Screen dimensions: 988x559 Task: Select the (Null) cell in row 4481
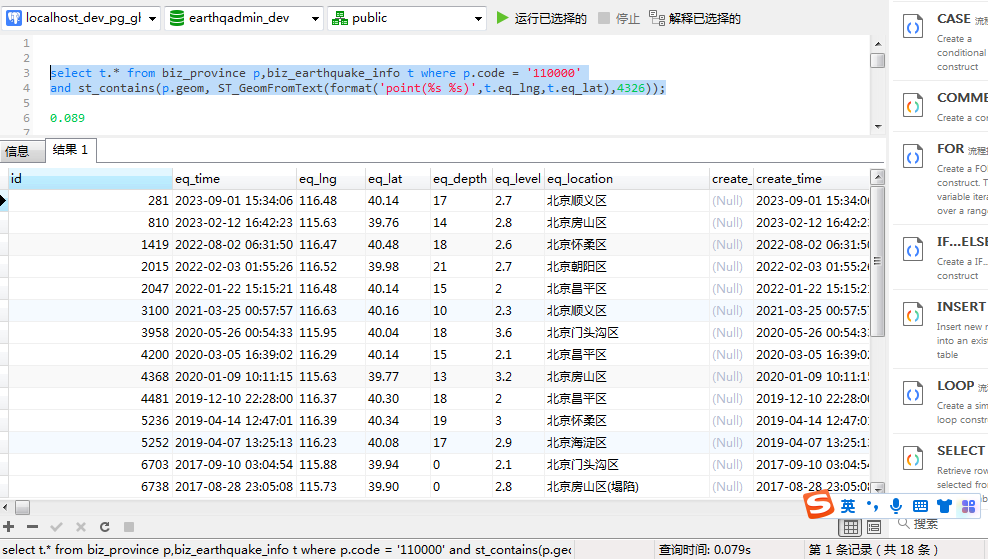[731, 398]
